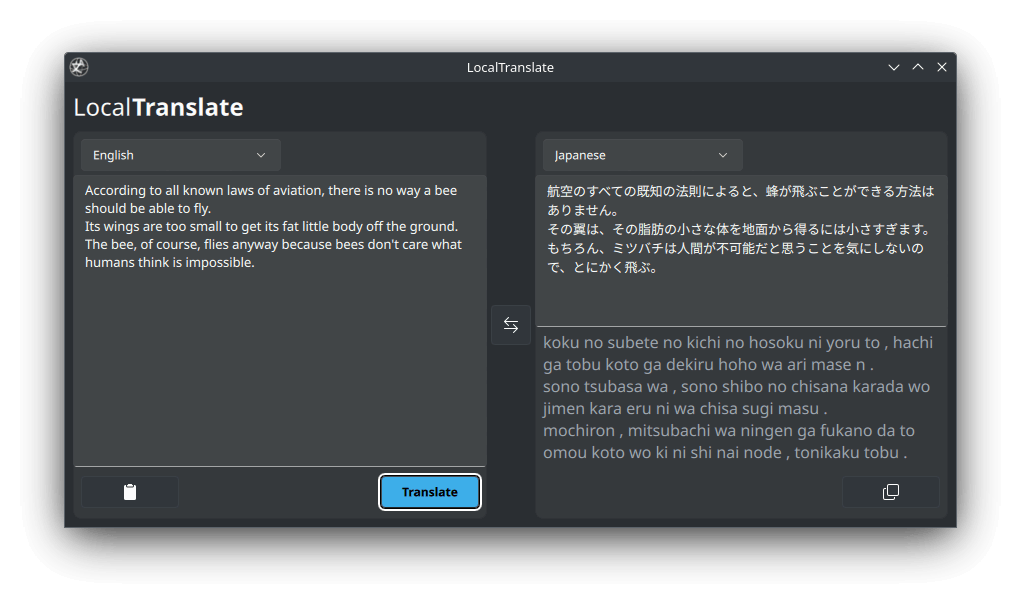Click the down-arrow icon in the title bar

(x=893, y=67)
